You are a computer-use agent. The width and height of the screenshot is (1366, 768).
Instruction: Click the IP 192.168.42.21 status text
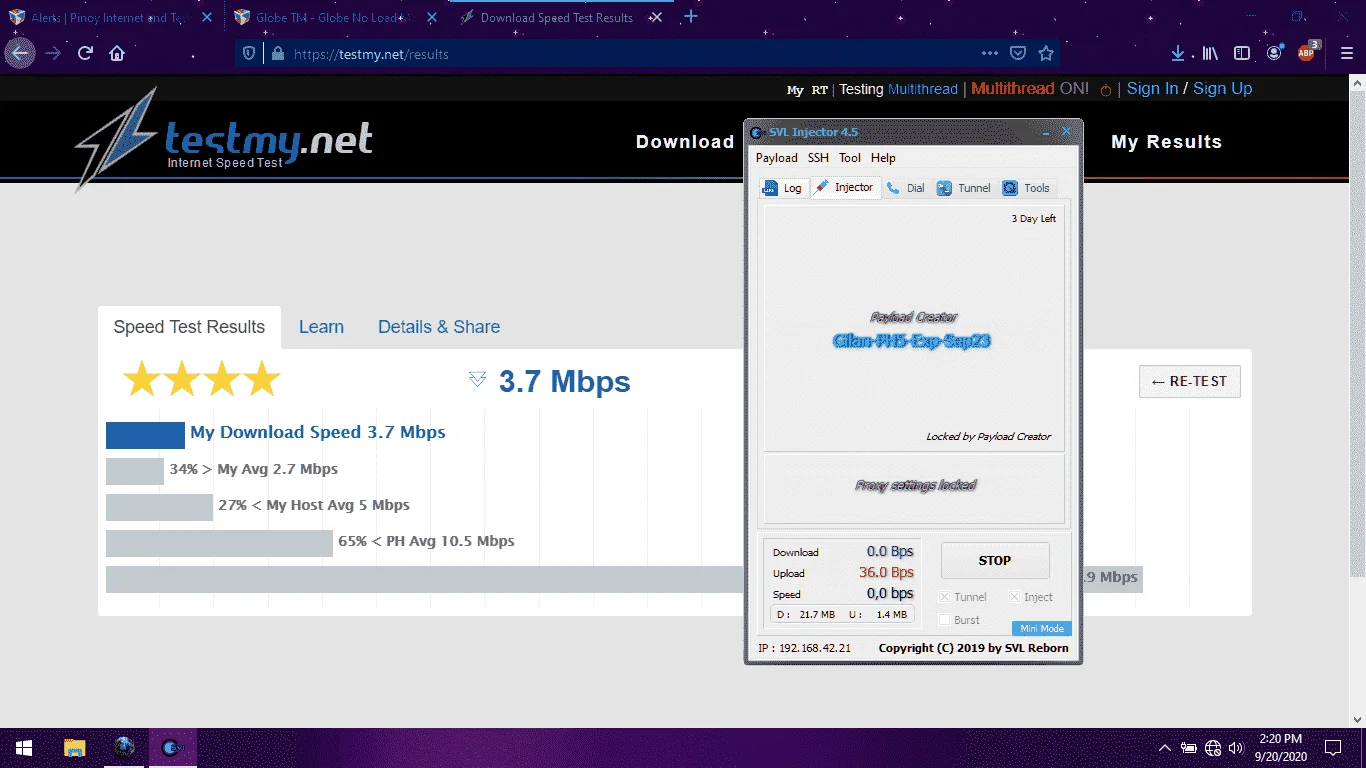804,648
